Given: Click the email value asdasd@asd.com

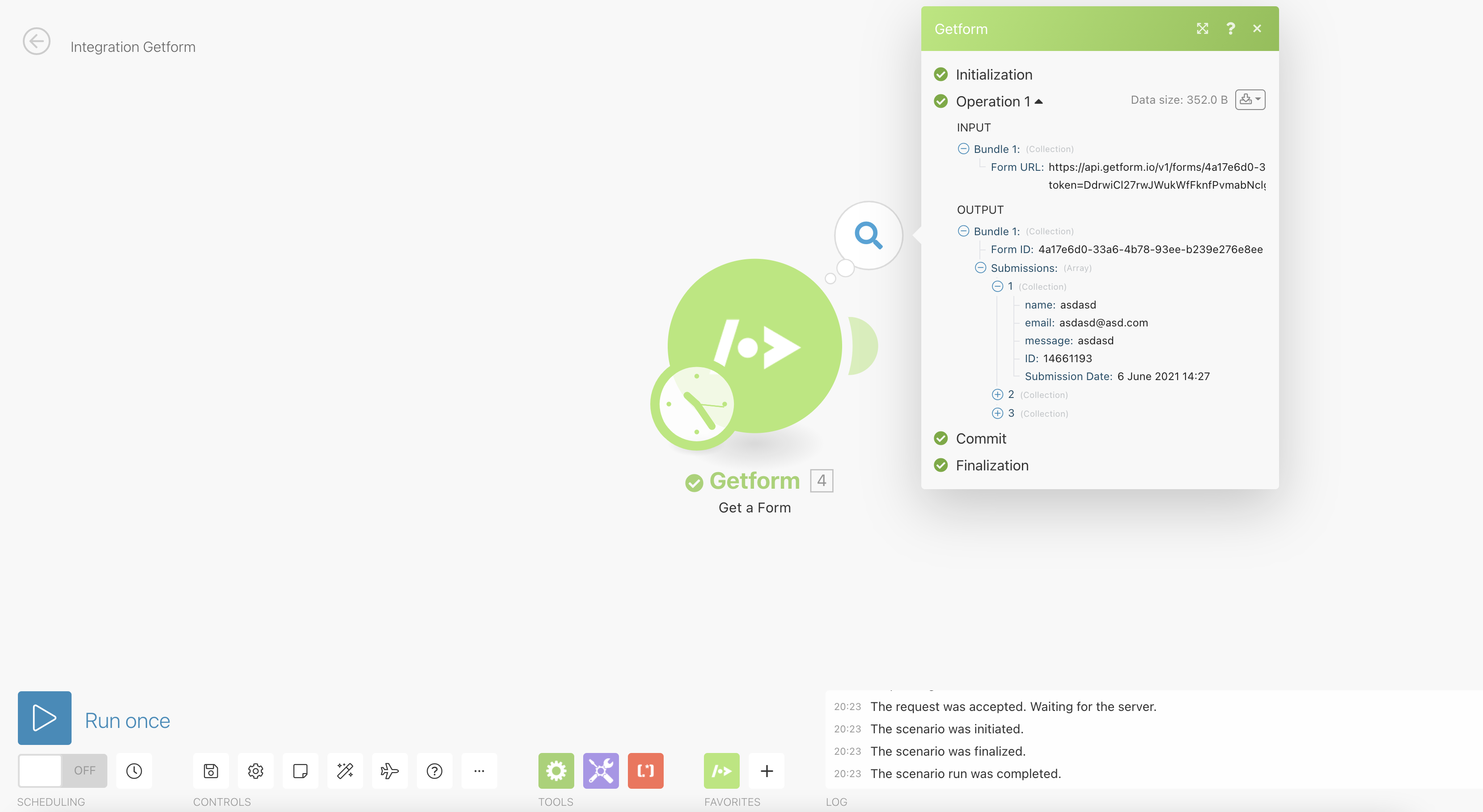Looking at the screenshot, I should click(1104, 323).
